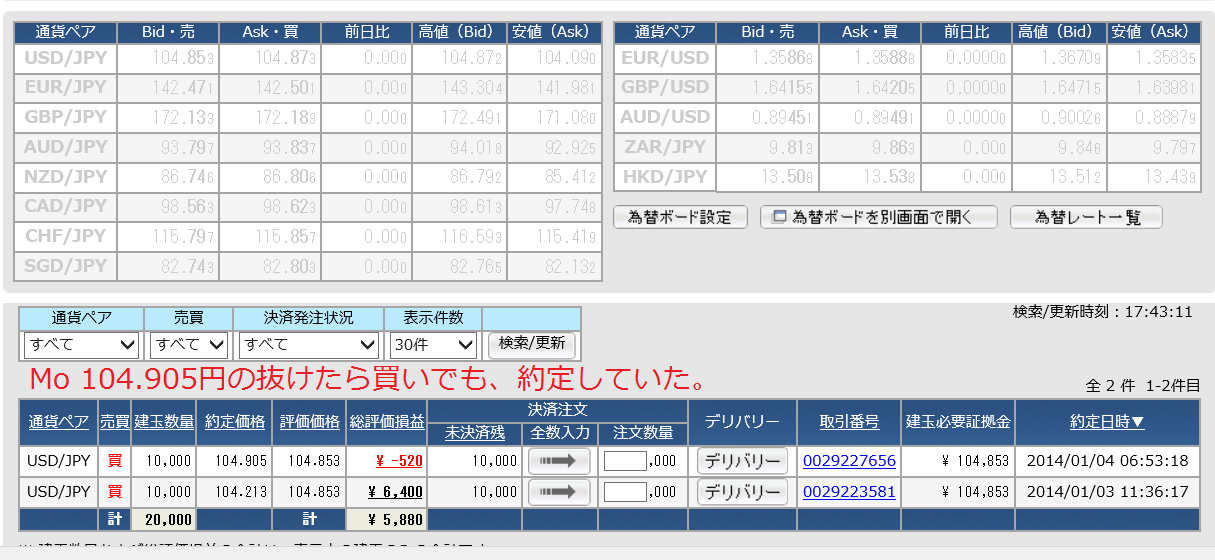Open the 表示件数 30件 dropdown

(x=432, y=345)
